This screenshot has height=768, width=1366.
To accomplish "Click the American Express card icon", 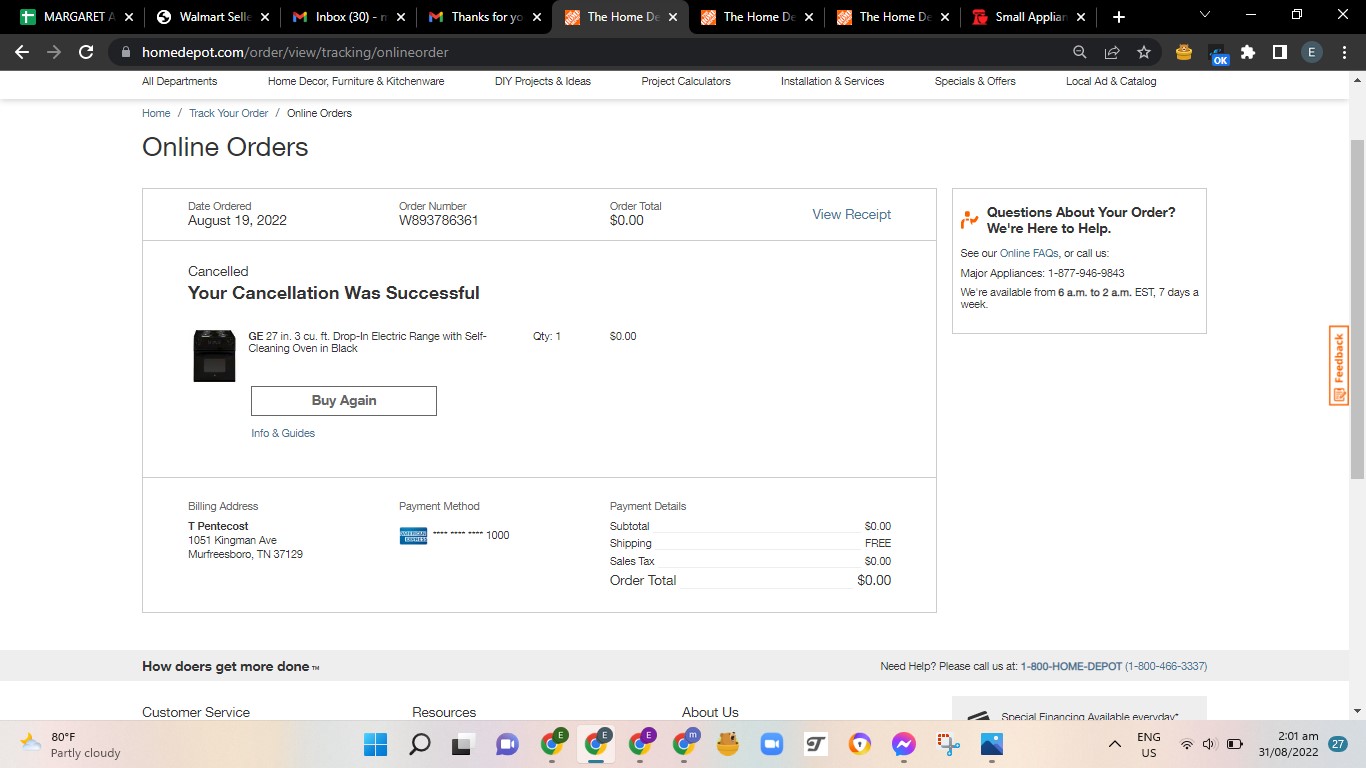I will click(x=413, y=536).
